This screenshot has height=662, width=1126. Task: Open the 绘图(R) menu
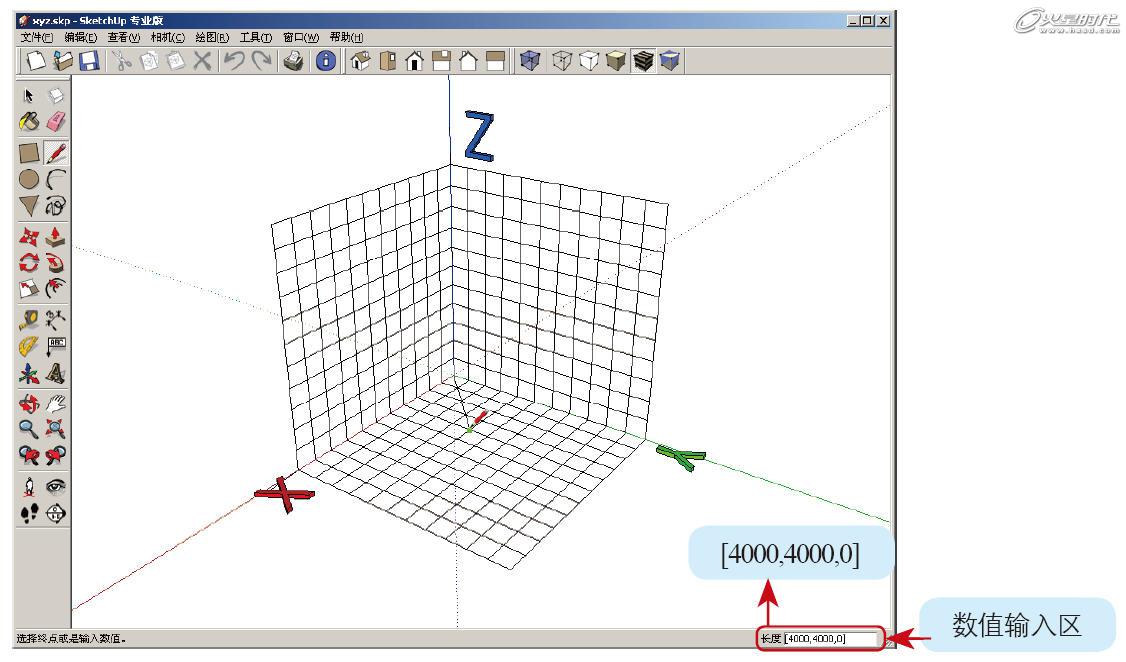pyautogui.click(x=212, y=37)
